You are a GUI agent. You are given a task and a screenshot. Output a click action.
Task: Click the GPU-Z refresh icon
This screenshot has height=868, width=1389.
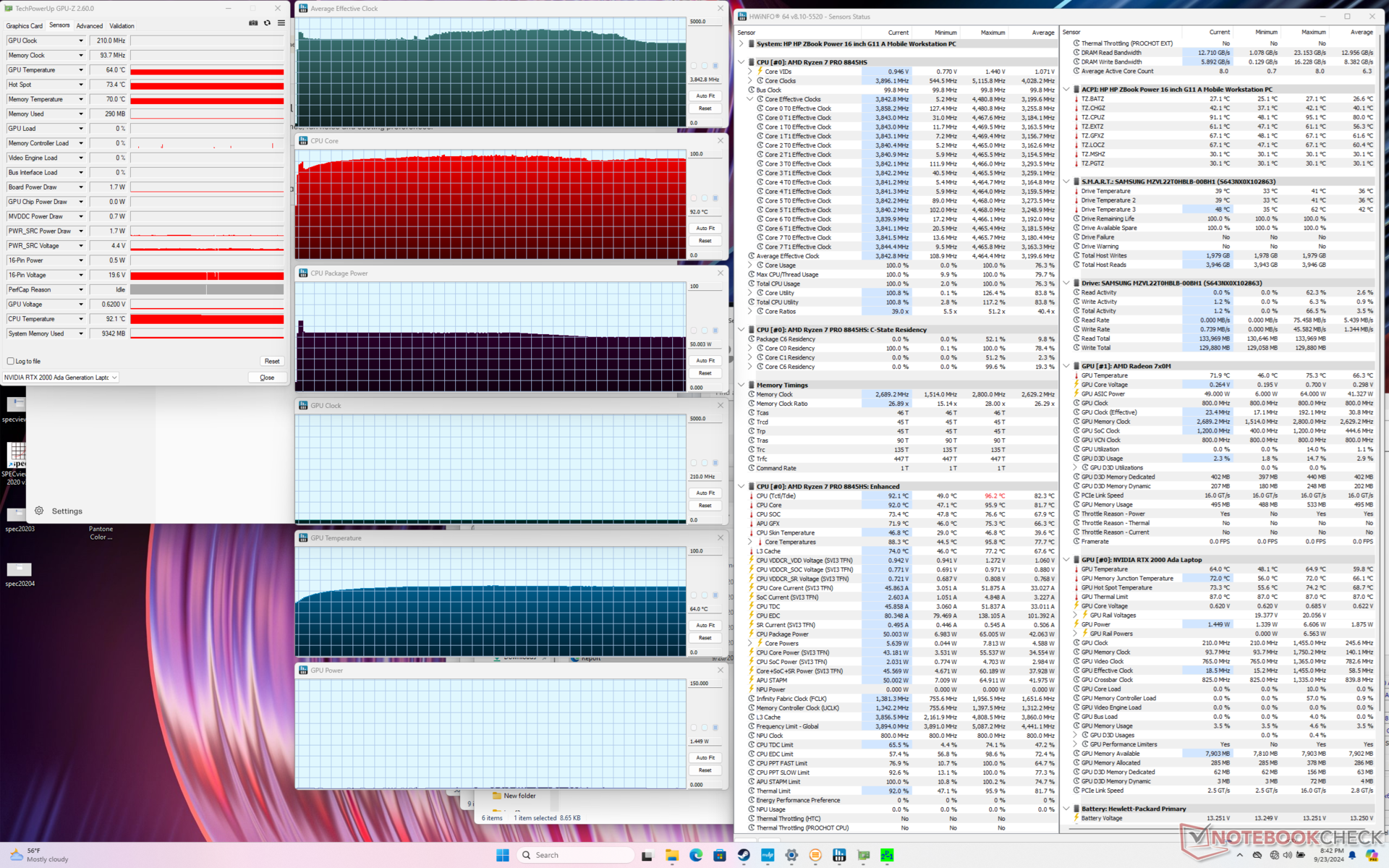coord(267,23)
